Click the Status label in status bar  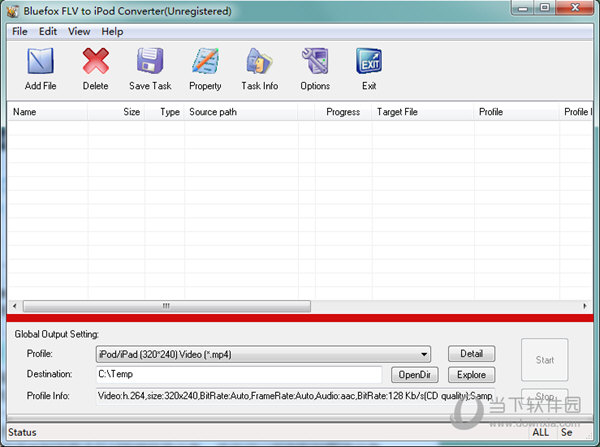pos(22,432)
